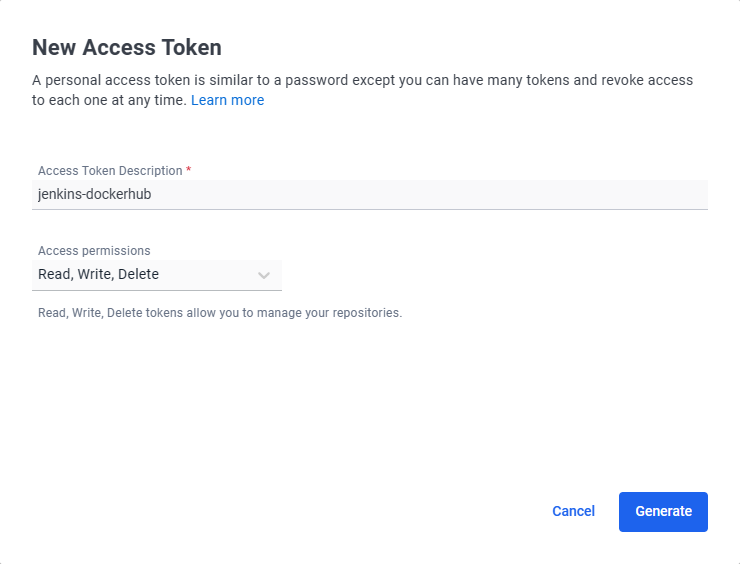Click the permissions helper text below dropdown
Viewport: 740px width, 564px height.
pos(220,313)
